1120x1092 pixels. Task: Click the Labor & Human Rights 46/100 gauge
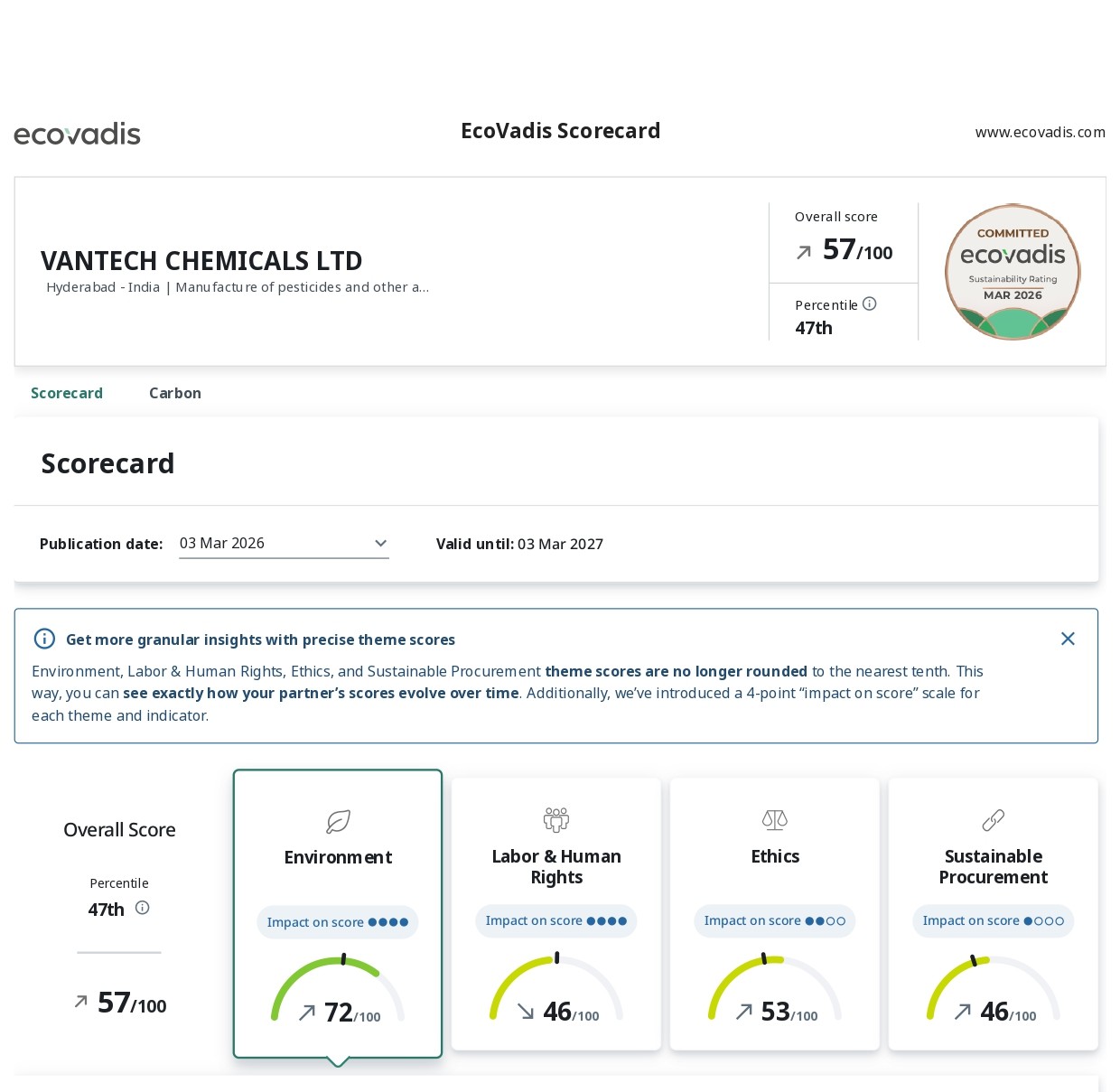pos(556,990)
